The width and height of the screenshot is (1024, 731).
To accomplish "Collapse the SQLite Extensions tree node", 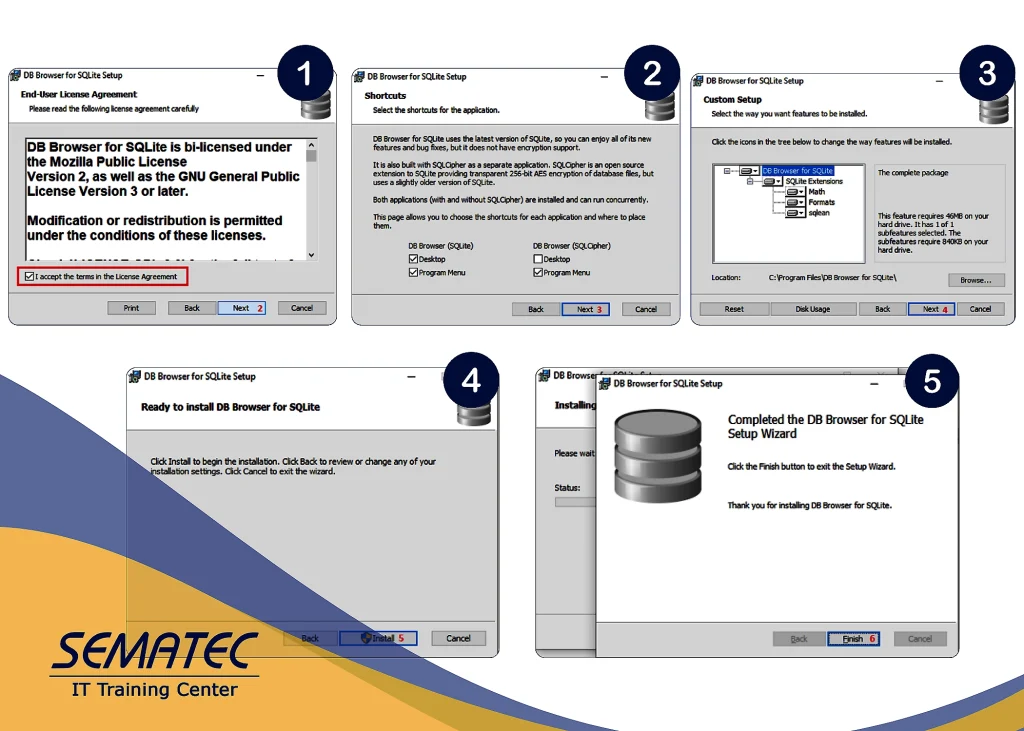I will (750, 182).
